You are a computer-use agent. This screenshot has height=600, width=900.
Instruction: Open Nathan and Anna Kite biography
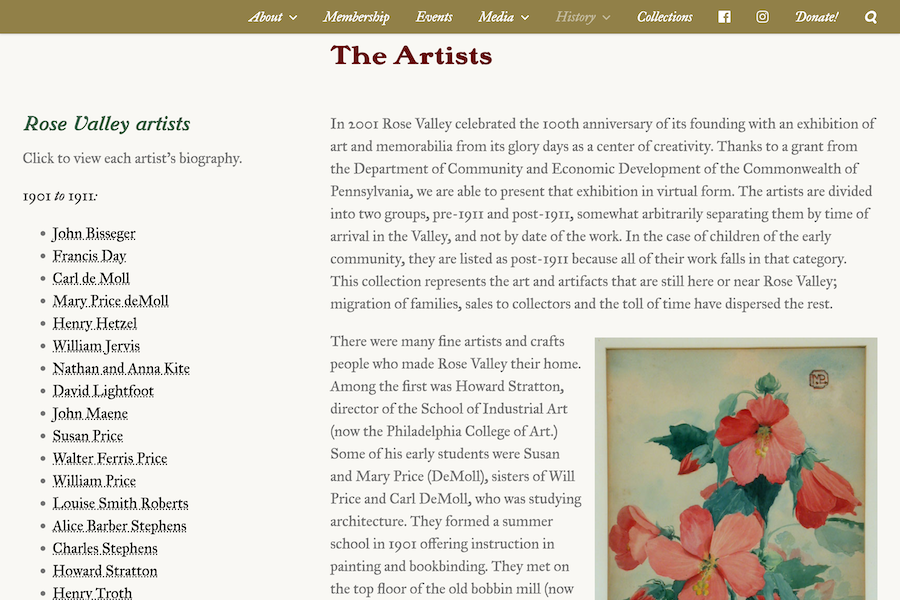[x=121, y=369]
